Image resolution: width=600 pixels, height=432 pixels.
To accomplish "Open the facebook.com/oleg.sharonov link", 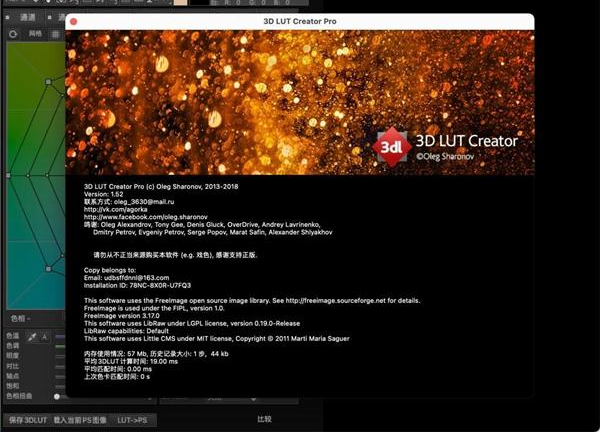I will coord(146,217).
